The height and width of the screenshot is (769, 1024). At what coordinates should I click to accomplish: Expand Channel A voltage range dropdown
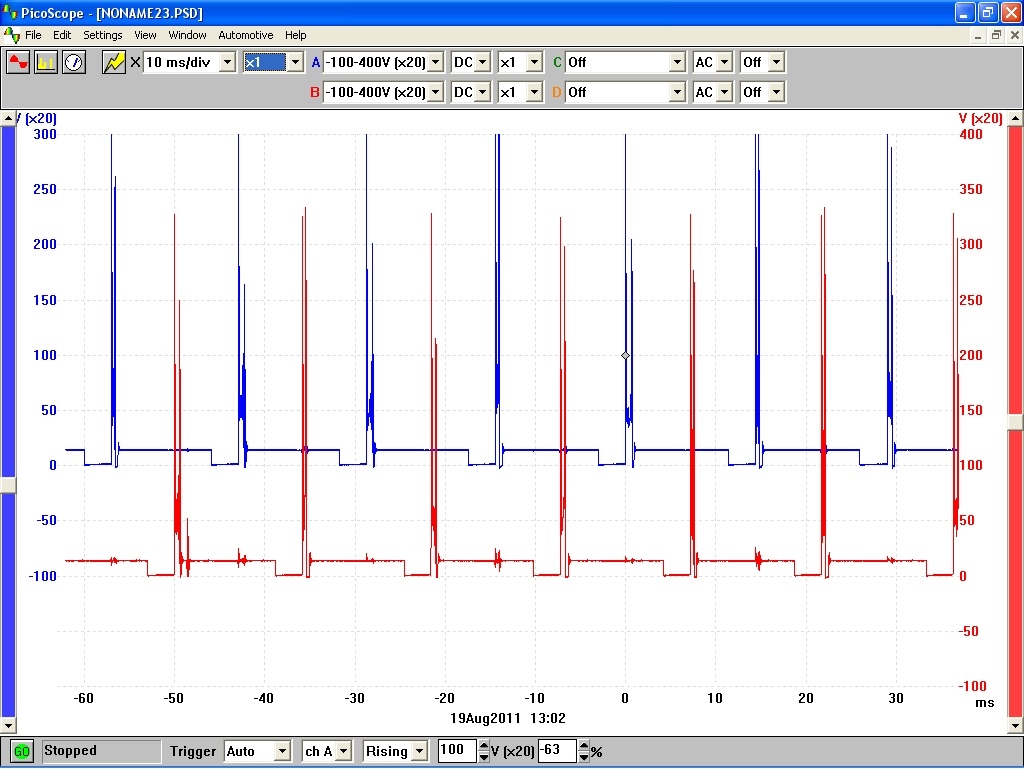(435, 62)
